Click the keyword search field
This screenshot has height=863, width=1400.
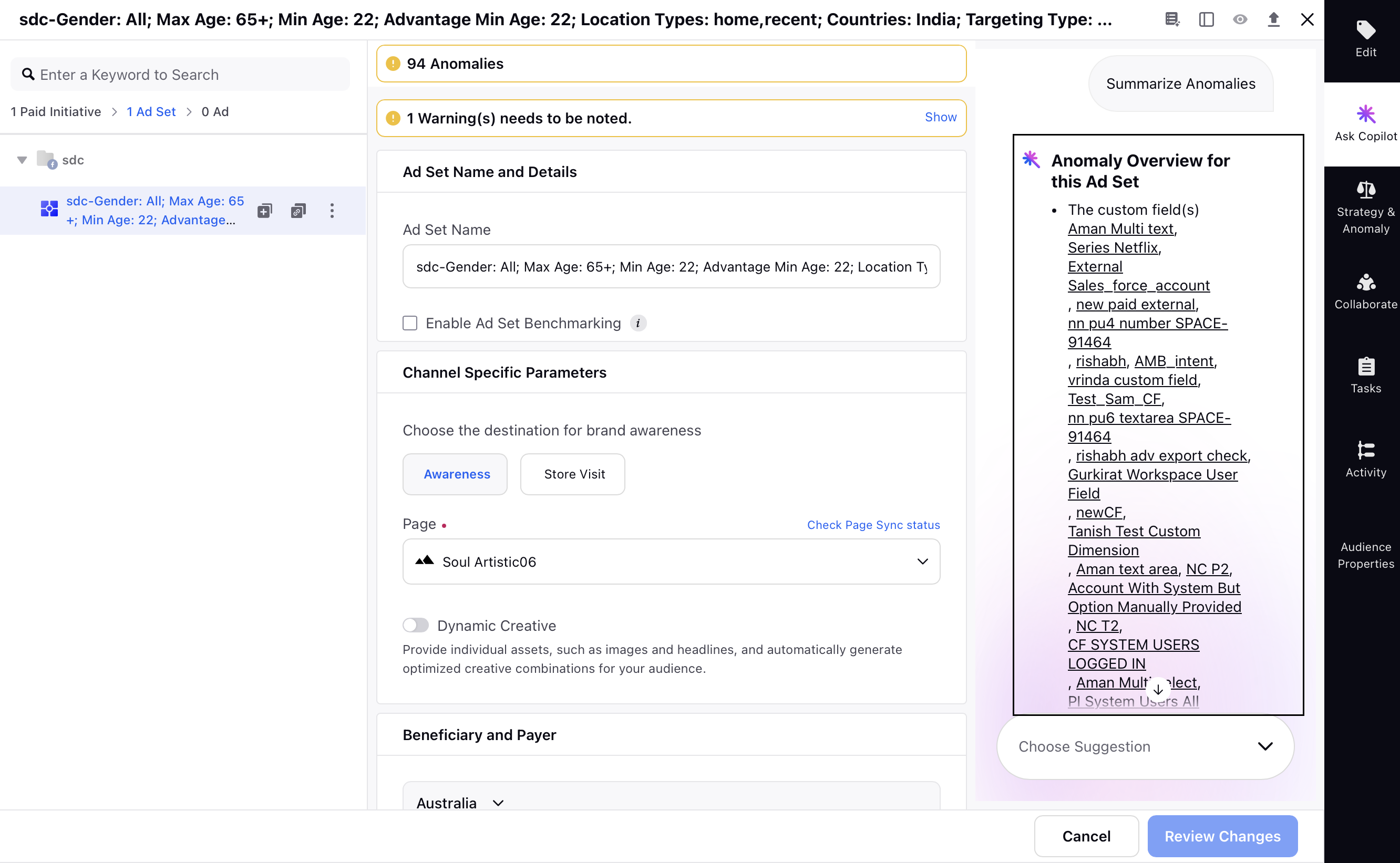[x=180, y=74]
